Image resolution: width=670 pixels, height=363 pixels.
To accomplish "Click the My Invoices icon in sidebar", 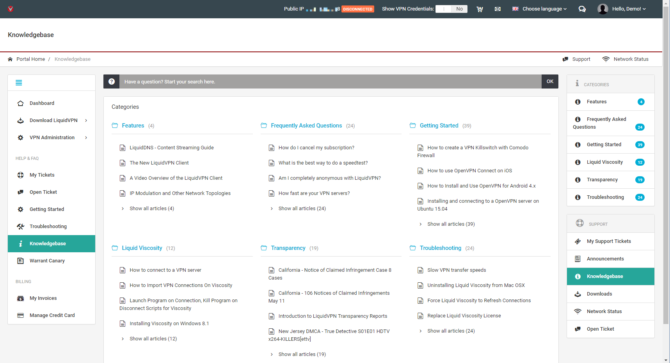I will tap(20, 299).
